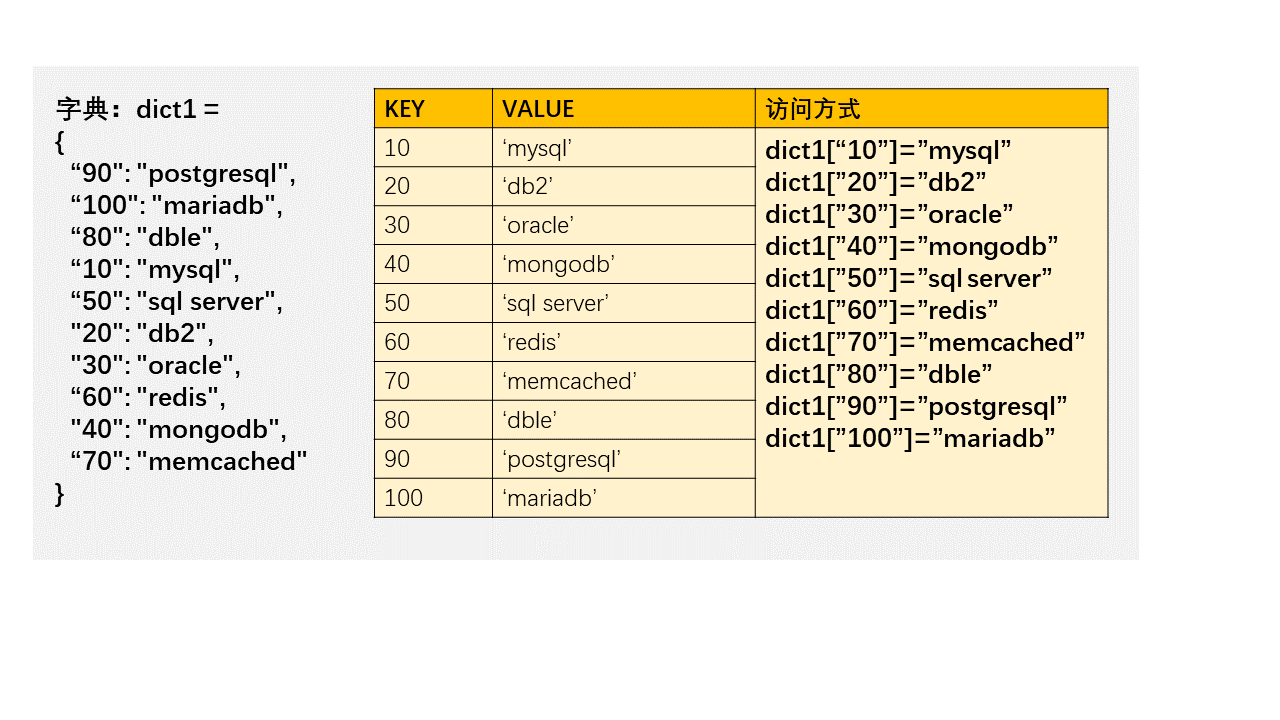Click the line dict1["70"]="memcached"
Viewport: 1280px width, 720px height.
pyautogui.click(x=926, y=343)
